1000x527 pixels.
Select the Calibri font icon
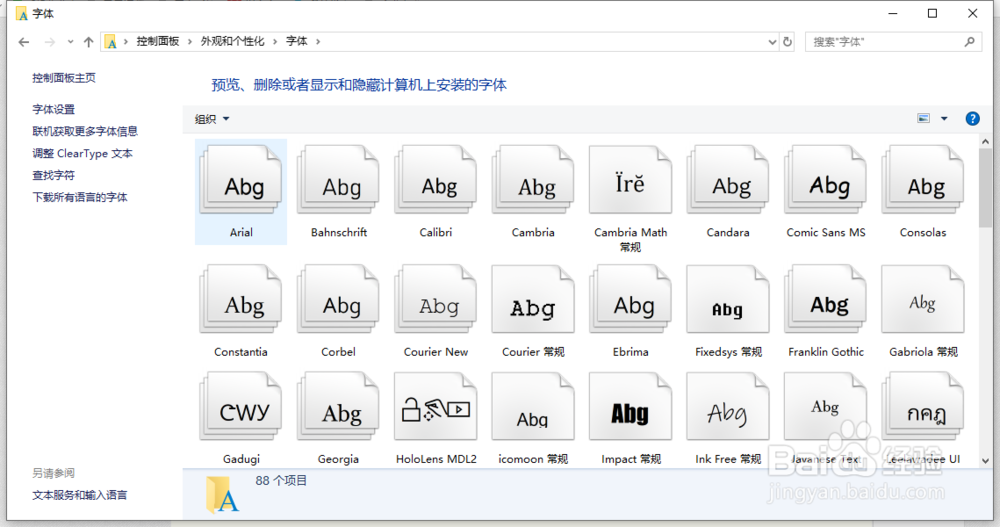pos(436,180)
